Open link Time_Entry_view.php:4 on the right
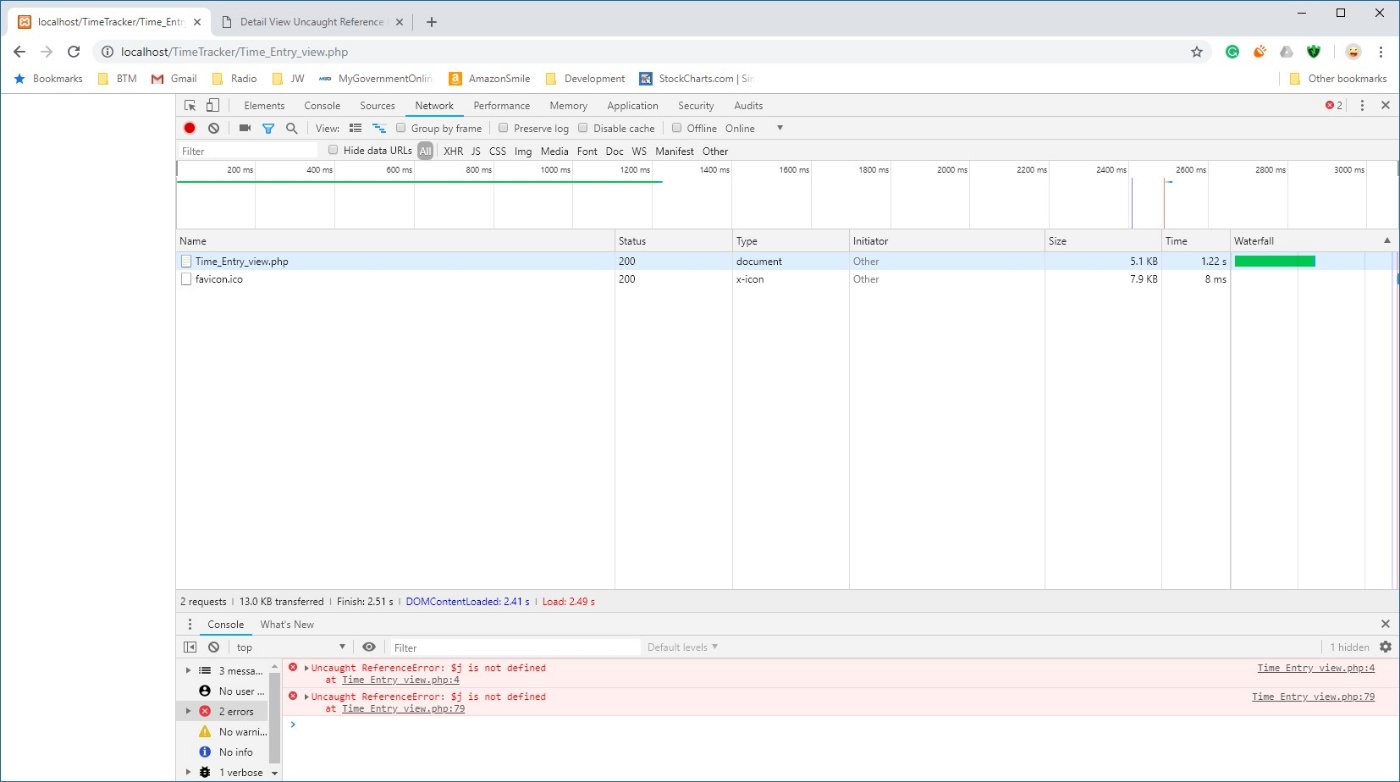The image size is (1400, 782). [x=1316, y=667]
